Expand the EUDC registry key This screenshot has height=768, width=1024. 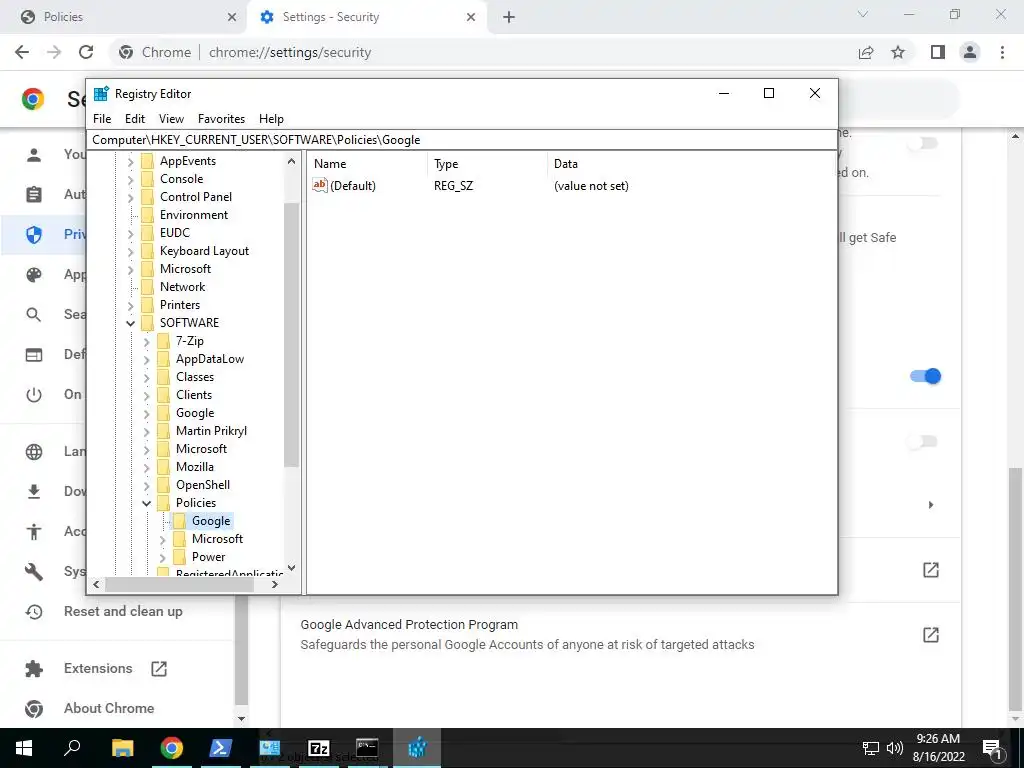[131, 233]
